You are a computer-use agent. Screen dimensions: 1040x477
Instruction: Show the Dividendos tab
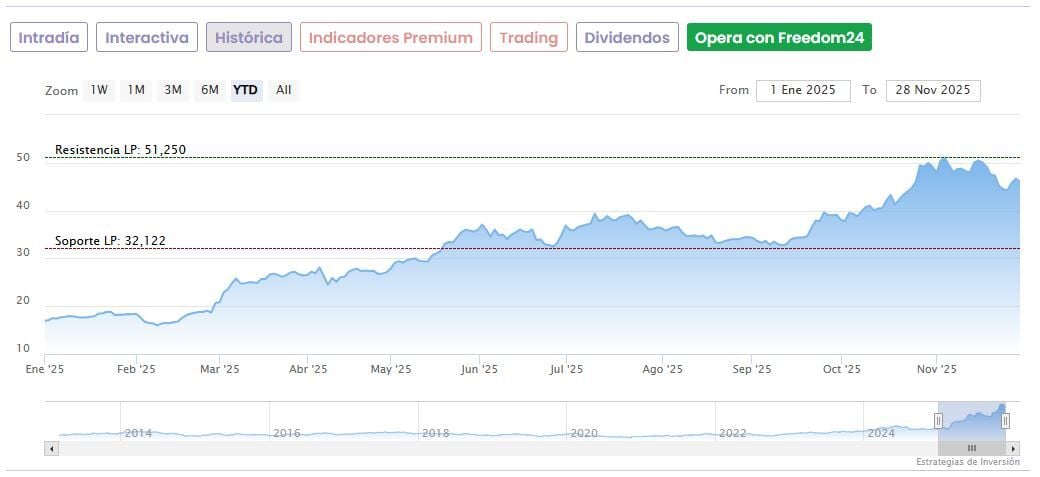coord(627,38)
